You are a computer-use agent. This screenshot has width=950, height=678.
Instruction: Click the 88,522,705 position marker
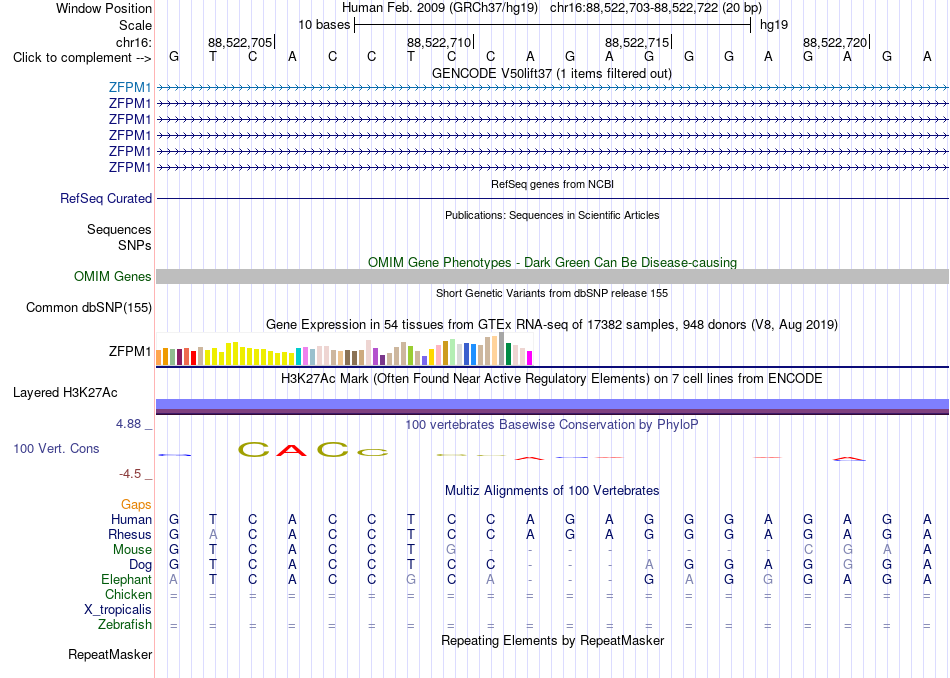[x=240, y=42]
